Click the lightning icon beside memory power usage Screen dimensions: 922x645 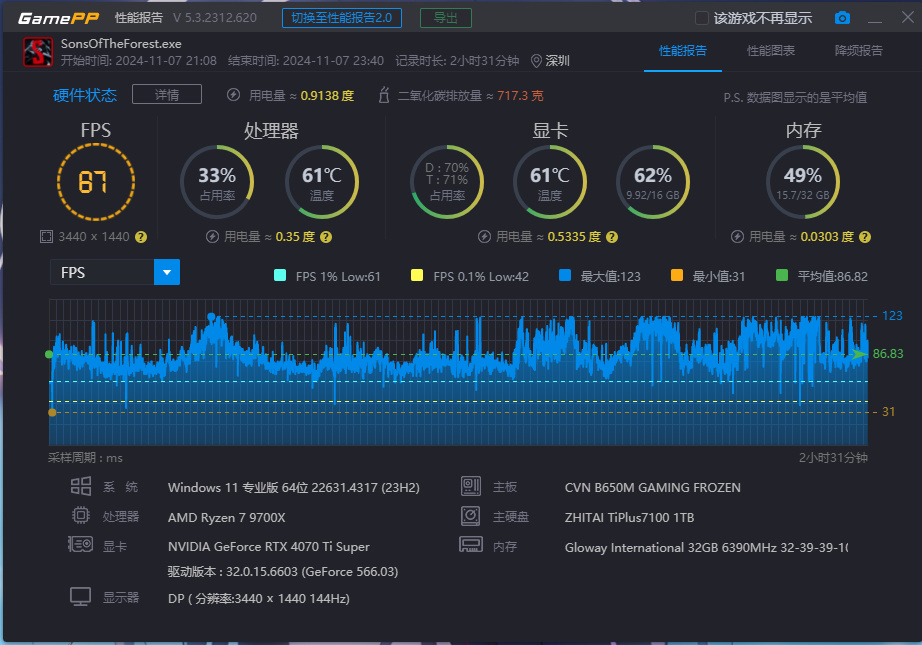pos(737,236)
